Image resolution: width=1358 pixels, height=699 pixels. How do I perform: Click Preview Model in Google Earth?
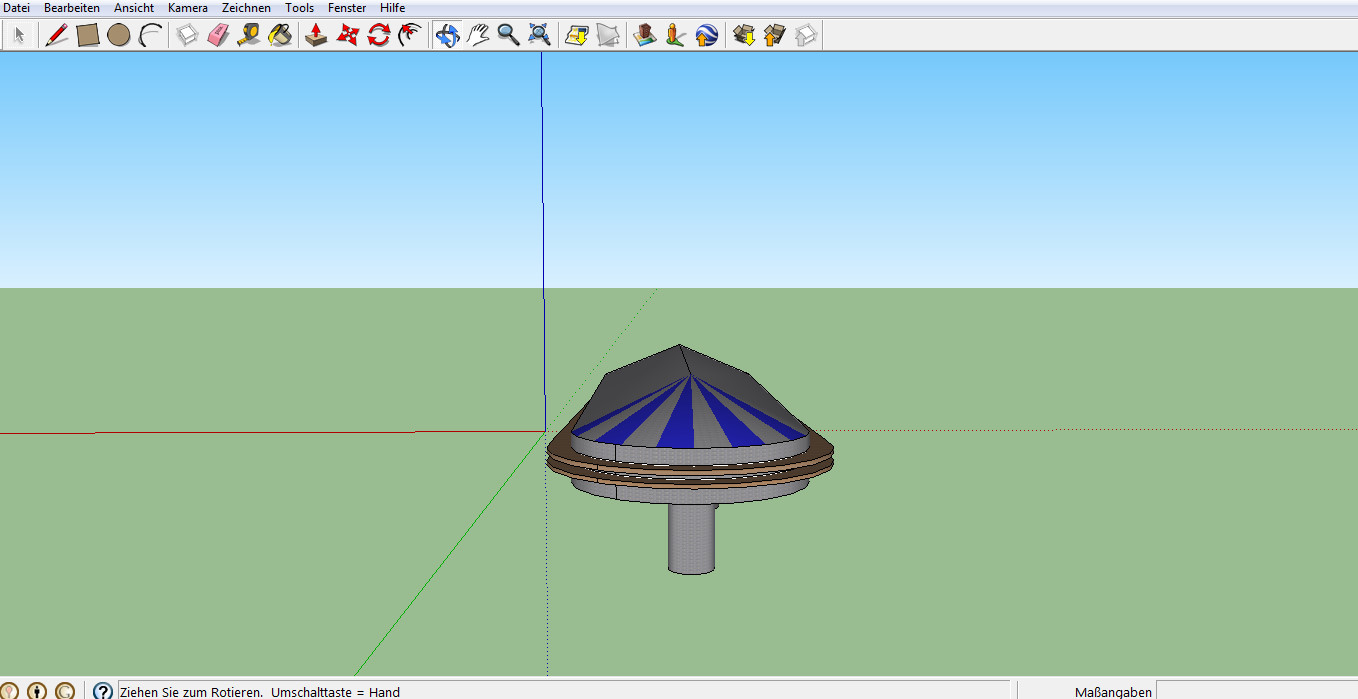(x=707, y=36)
